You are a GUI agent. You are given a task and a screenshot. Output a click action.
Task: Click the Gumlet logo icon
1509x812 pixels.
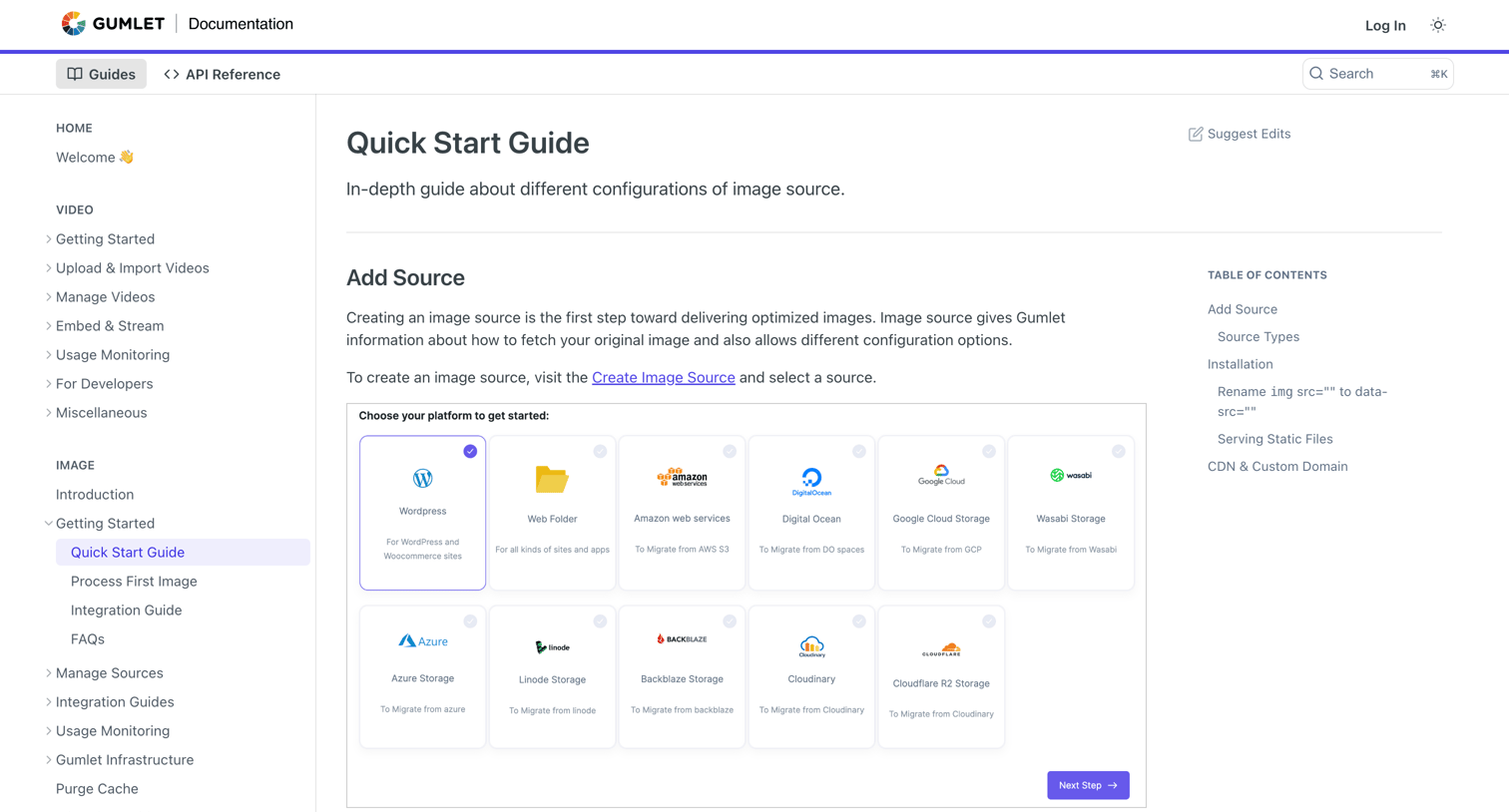click(x=73, y=23)
